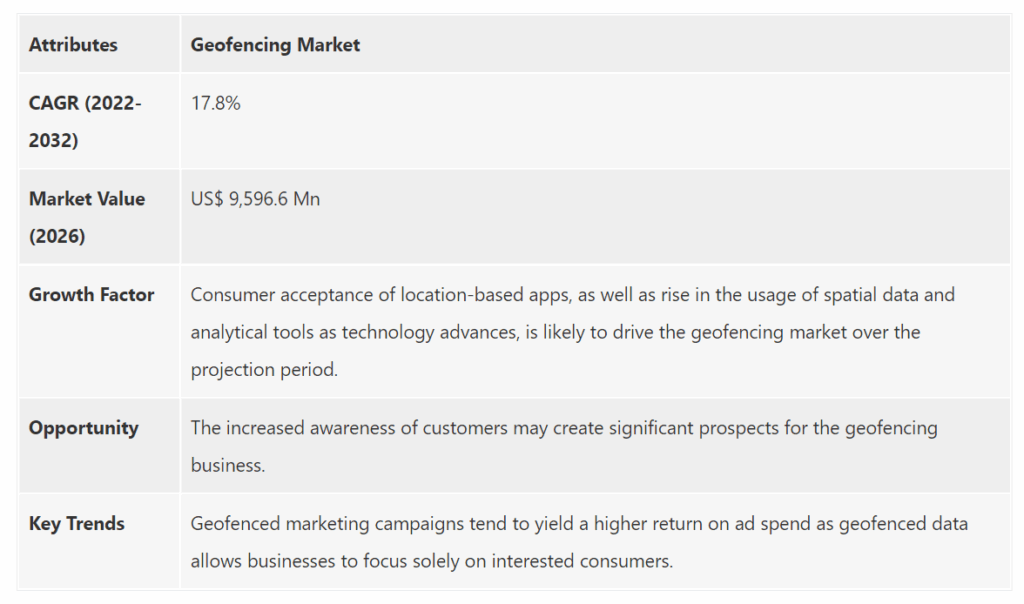Select the CAGR (2022-2032) row label
This screenshot has height=604, width=1024.
coord(85,121)
